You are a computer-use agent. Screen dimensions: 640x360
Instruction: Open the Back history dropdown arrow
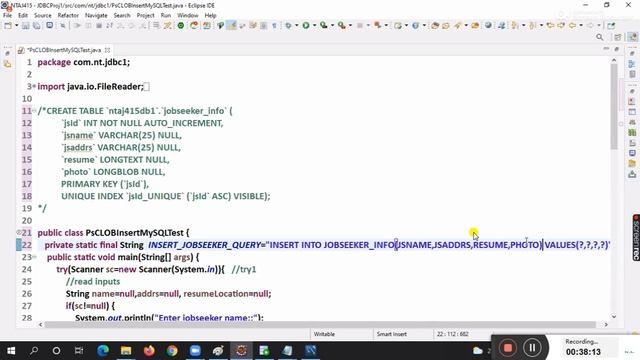581,26
